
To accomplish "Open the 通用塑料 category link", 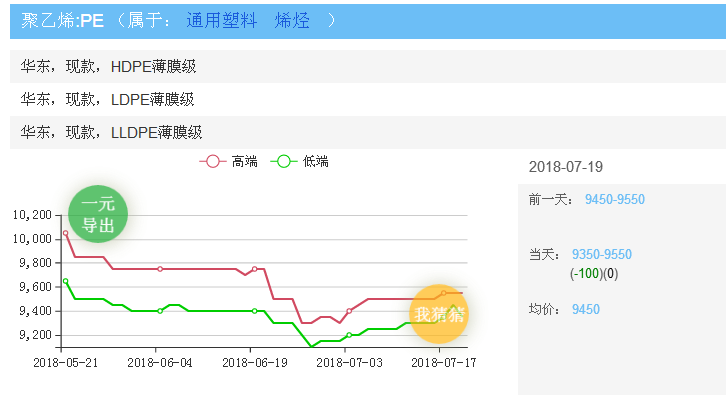I will 221,21.
